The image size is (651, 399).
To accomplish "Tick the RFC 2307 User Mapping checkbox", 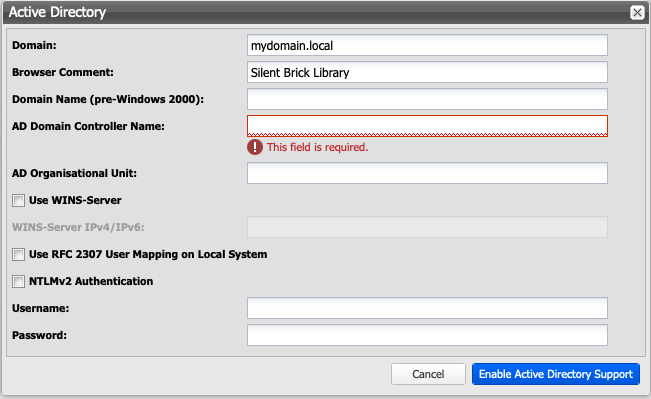I will (x=18, y=255).
